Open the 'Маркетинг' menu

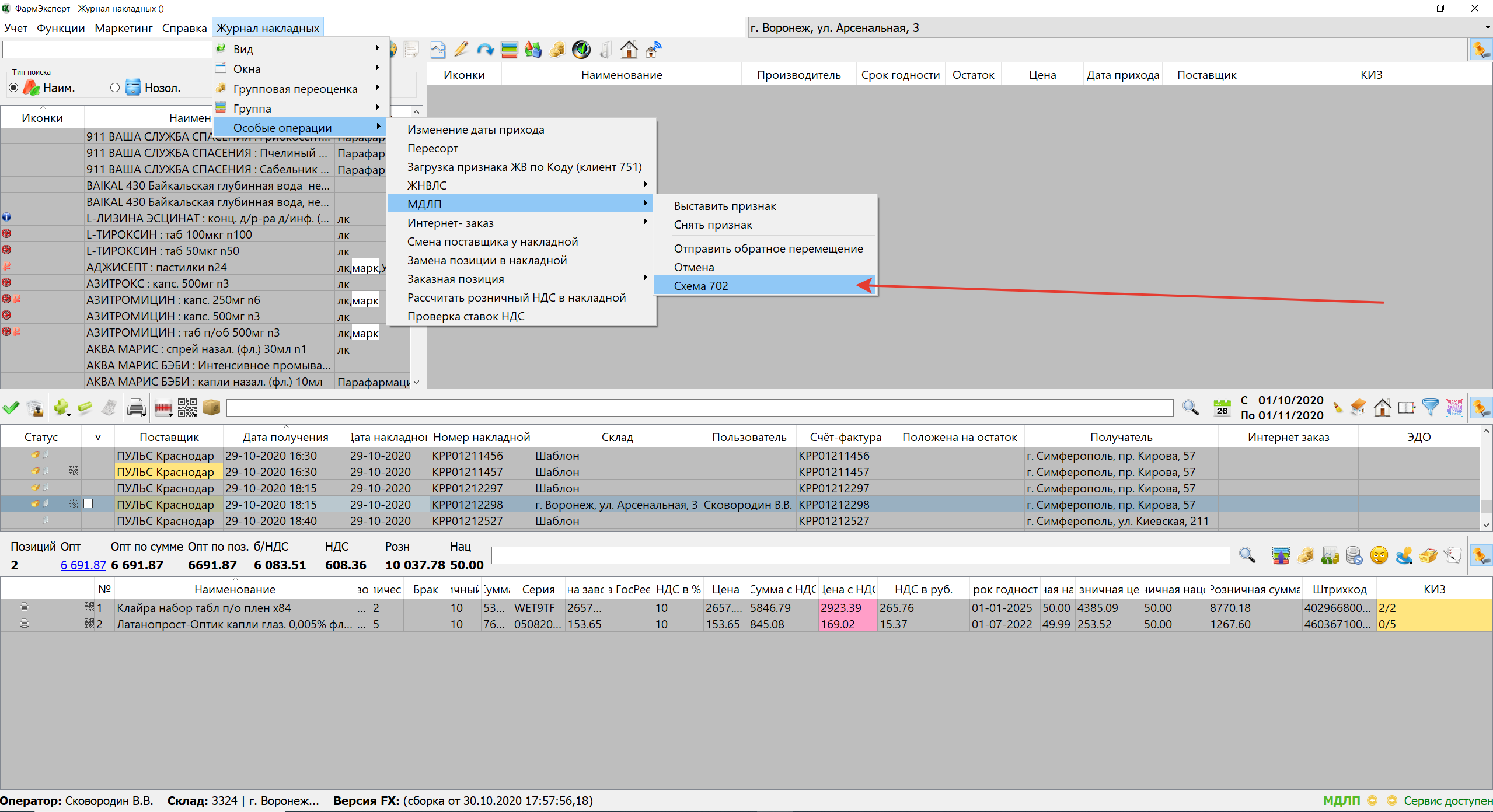click(123, 28)
